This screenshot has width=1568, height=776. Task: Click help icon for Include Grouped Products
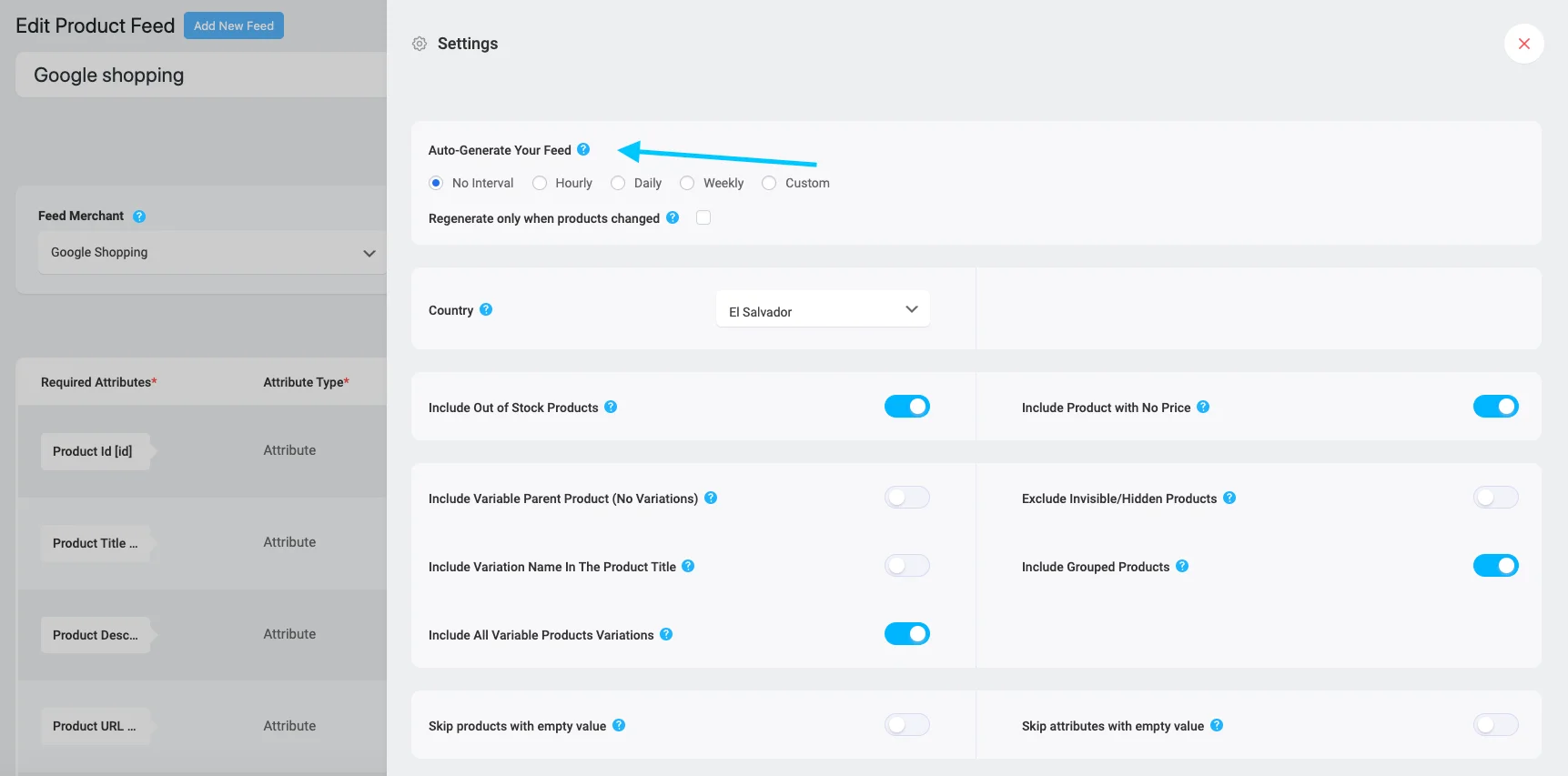tap(1182, 566)
